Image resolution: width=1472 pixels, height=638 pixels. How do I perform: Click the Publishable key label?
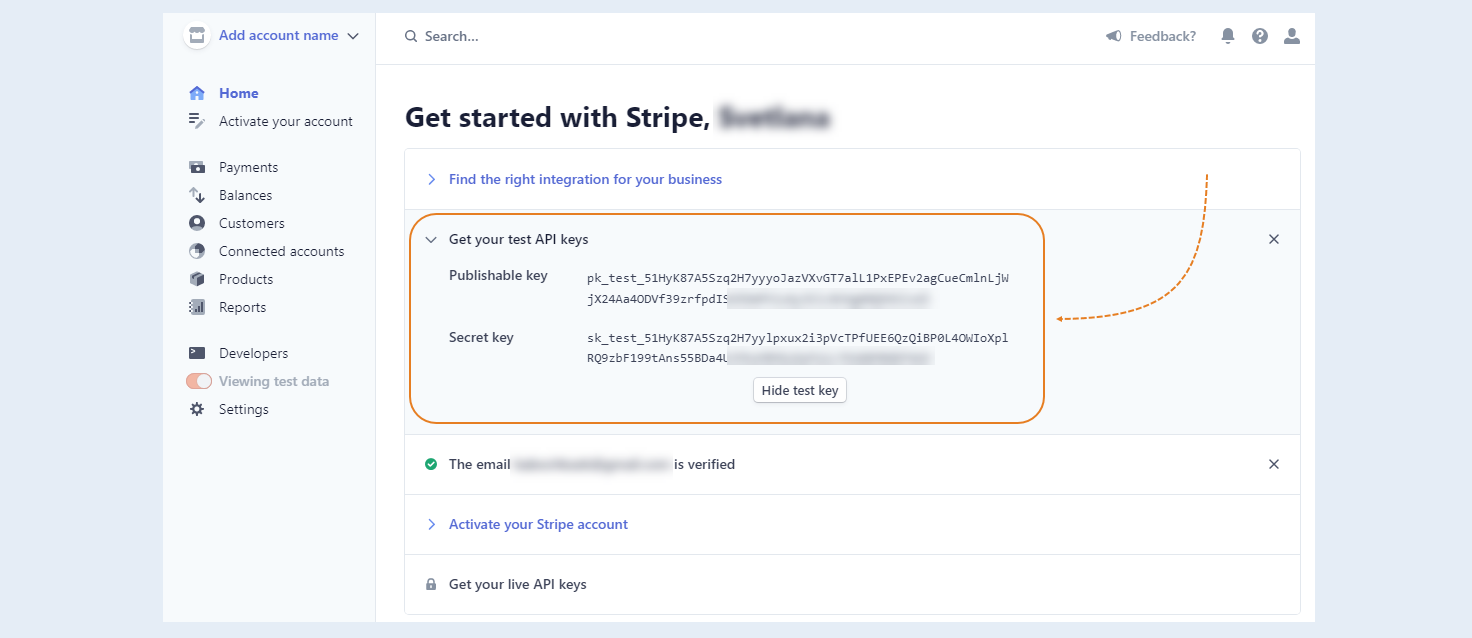pos(498,275)
